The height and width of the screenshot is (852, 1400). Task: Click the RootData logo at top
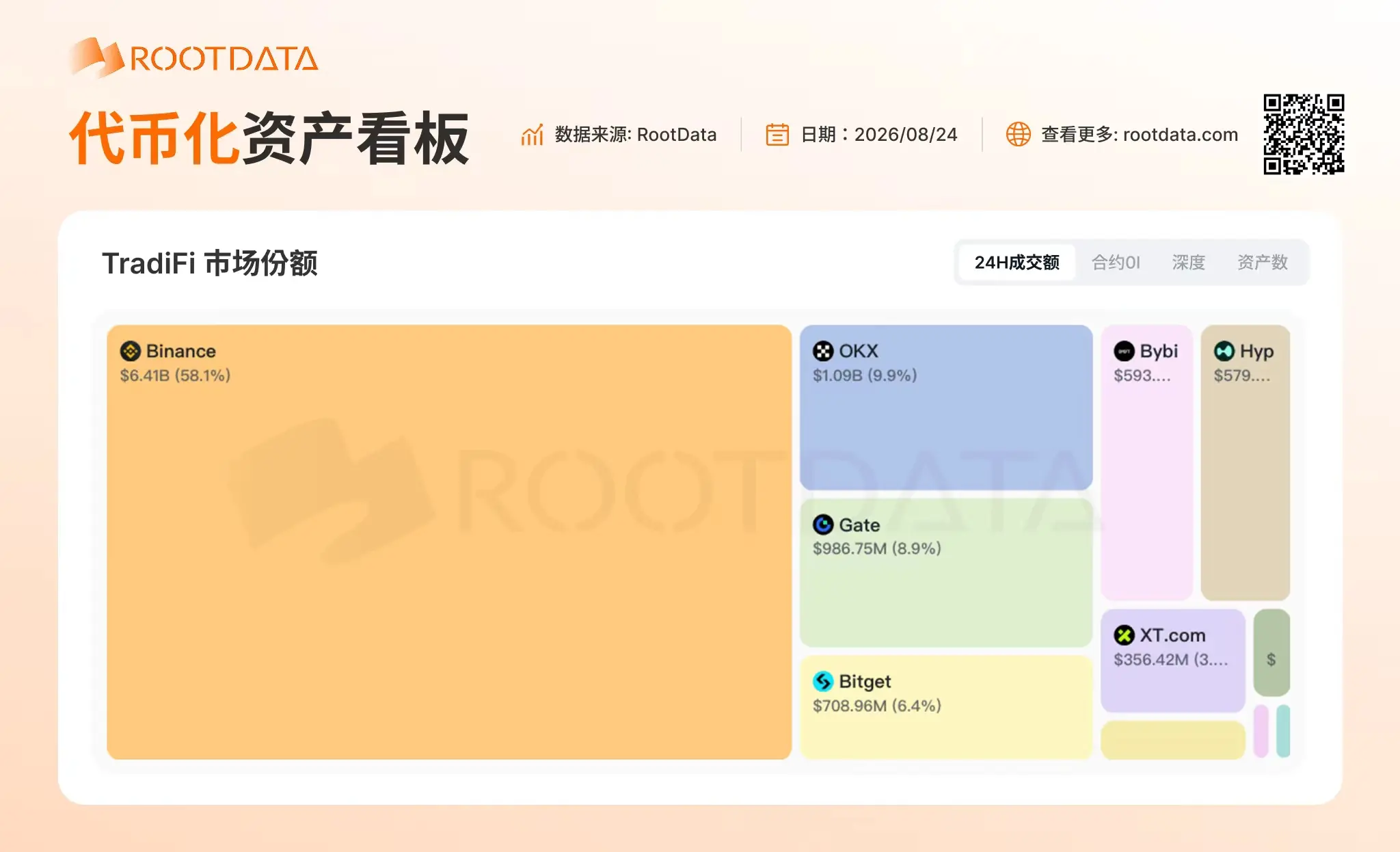pos(193,57)
